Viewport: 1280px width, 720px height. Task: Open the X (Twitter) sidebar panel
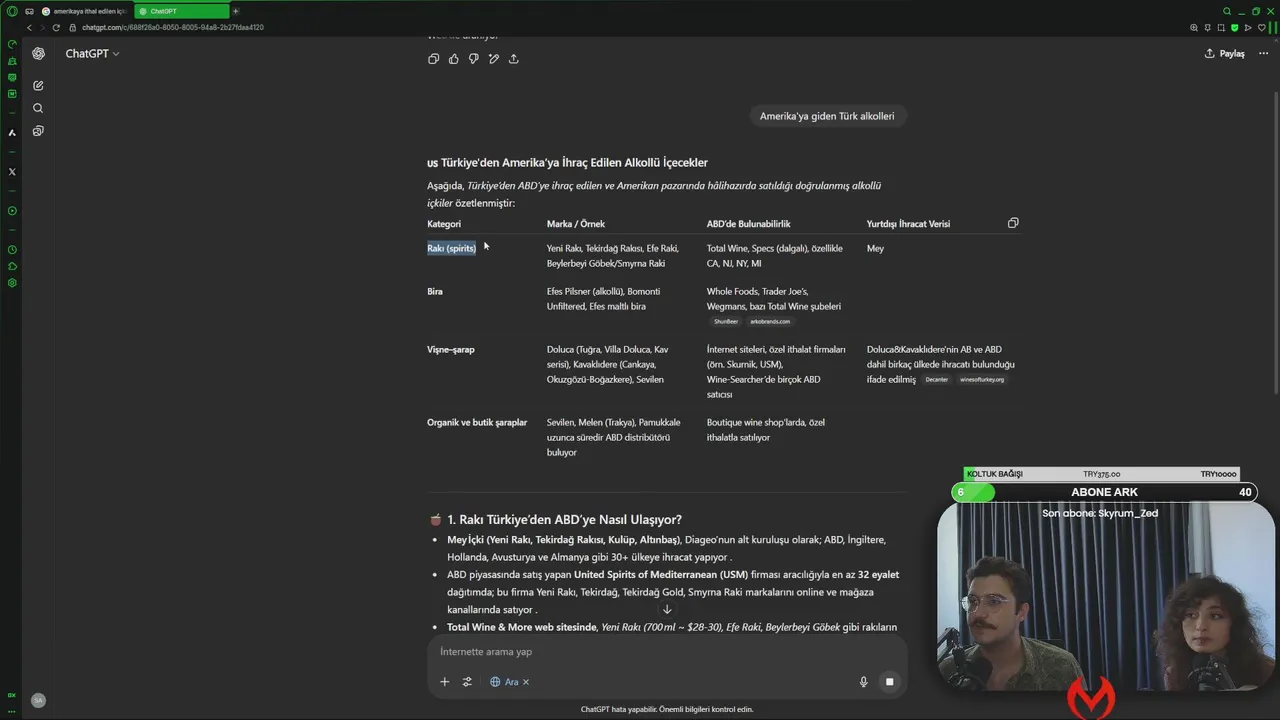12,172
